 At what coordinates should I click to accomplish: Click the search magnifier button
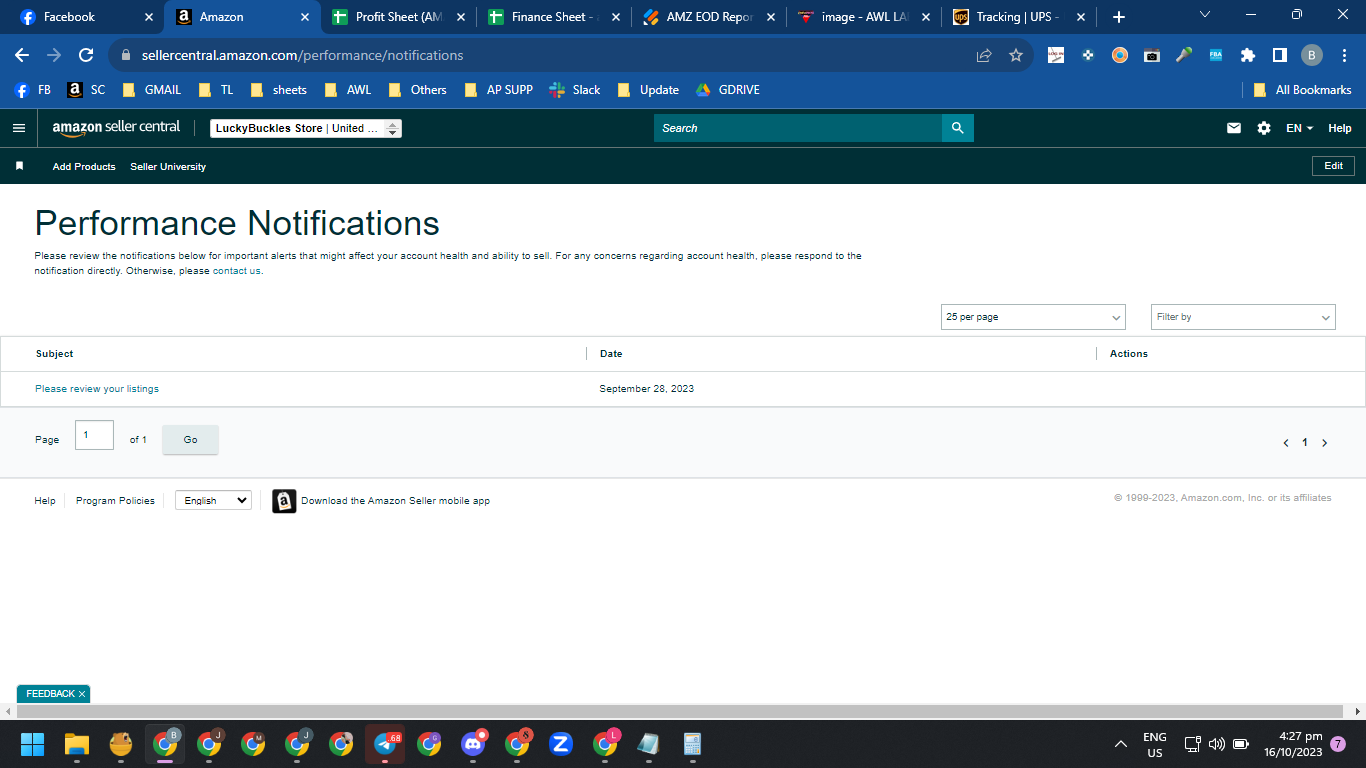tap(957, 128)
